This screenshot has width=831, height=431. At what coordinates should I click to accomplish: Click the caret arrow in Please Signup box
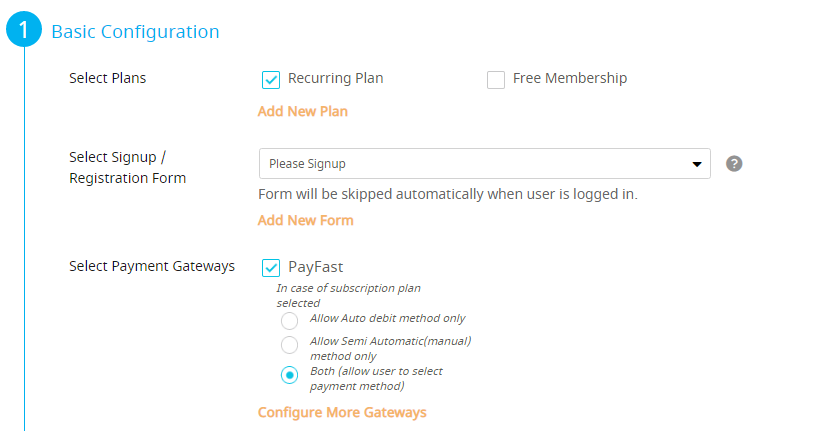tap(697, 164)
